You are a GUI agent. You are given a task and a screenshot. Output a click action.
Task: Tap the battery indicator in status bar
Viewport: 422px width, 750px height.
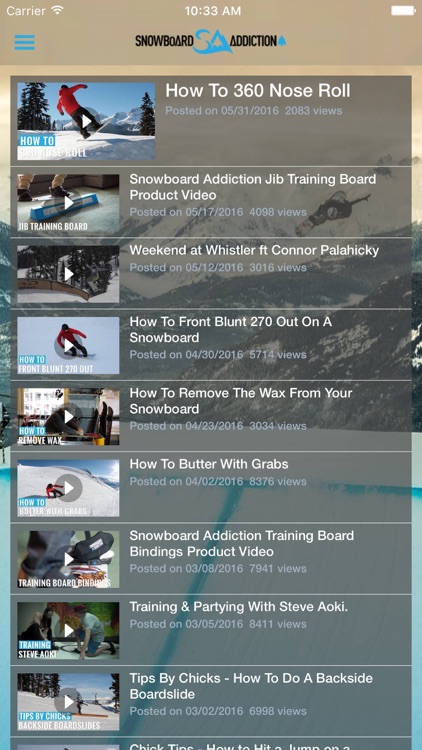(x=403, y=11)
